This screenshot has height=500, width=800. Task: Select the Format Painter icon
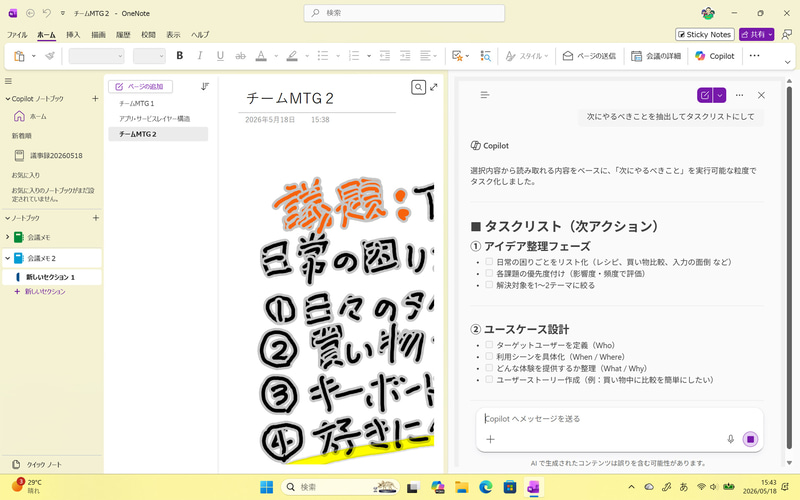click(x=49, y=56)
